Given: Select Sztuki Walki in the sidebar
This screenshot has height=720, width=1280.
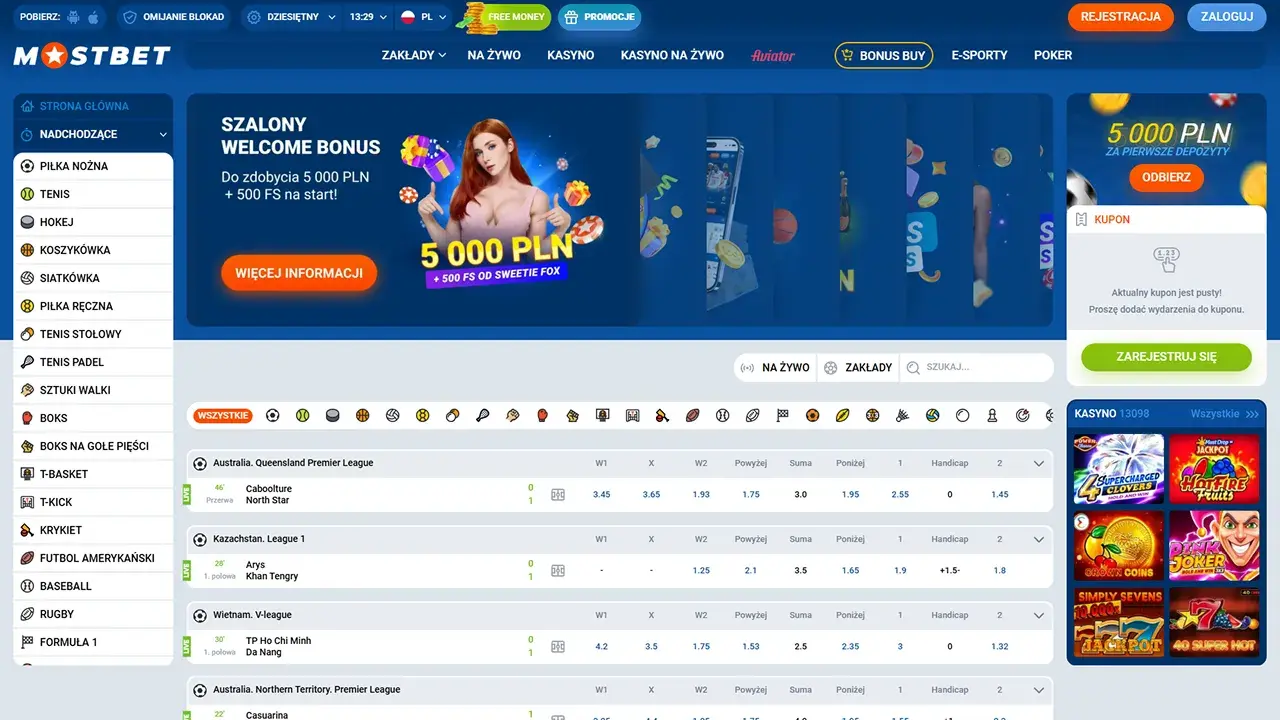Looking at the screenshot, I should pyautogui.click(x=93, y=390).
